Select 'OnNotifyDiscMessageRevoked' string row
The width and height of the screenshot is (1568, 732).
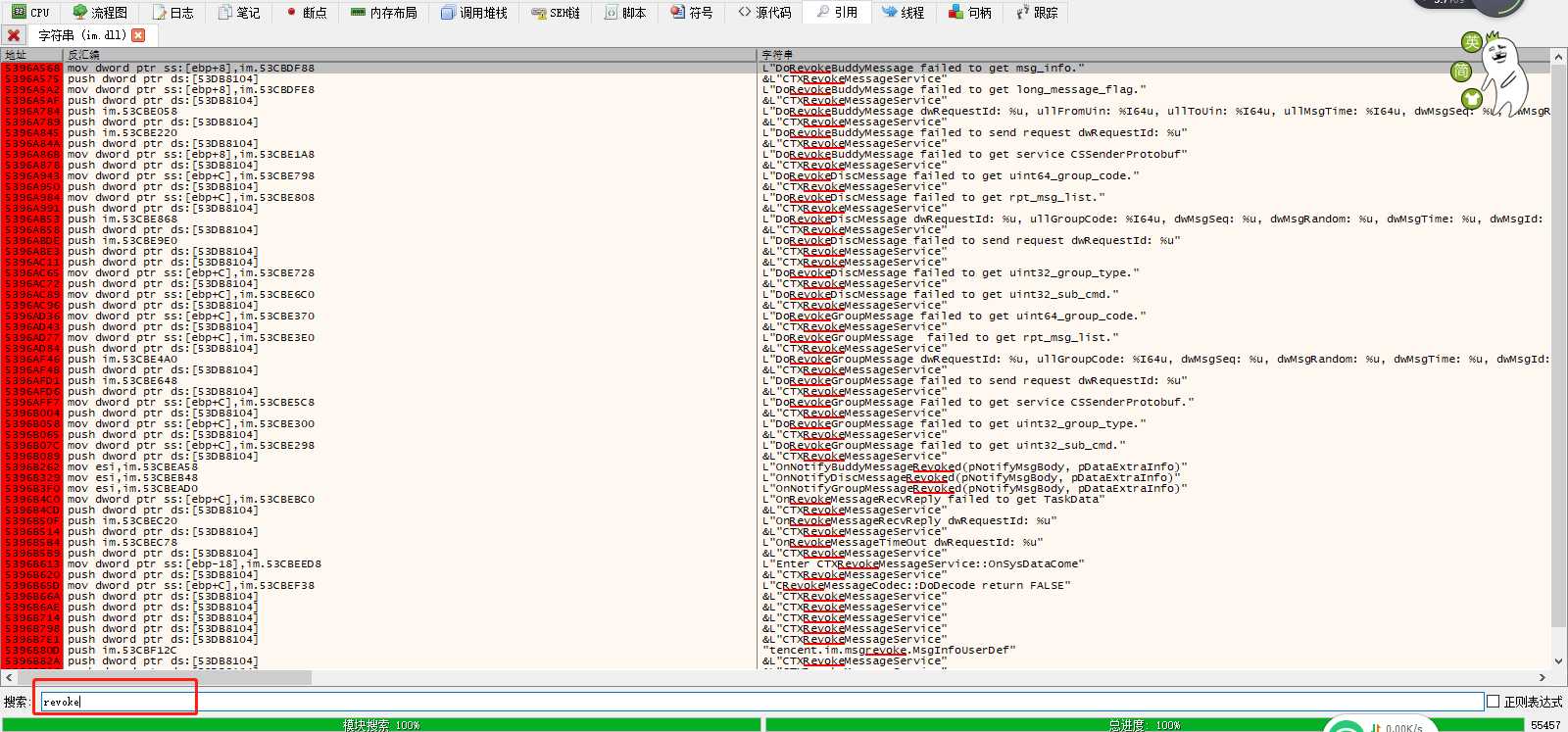click(x=970, y=477)
